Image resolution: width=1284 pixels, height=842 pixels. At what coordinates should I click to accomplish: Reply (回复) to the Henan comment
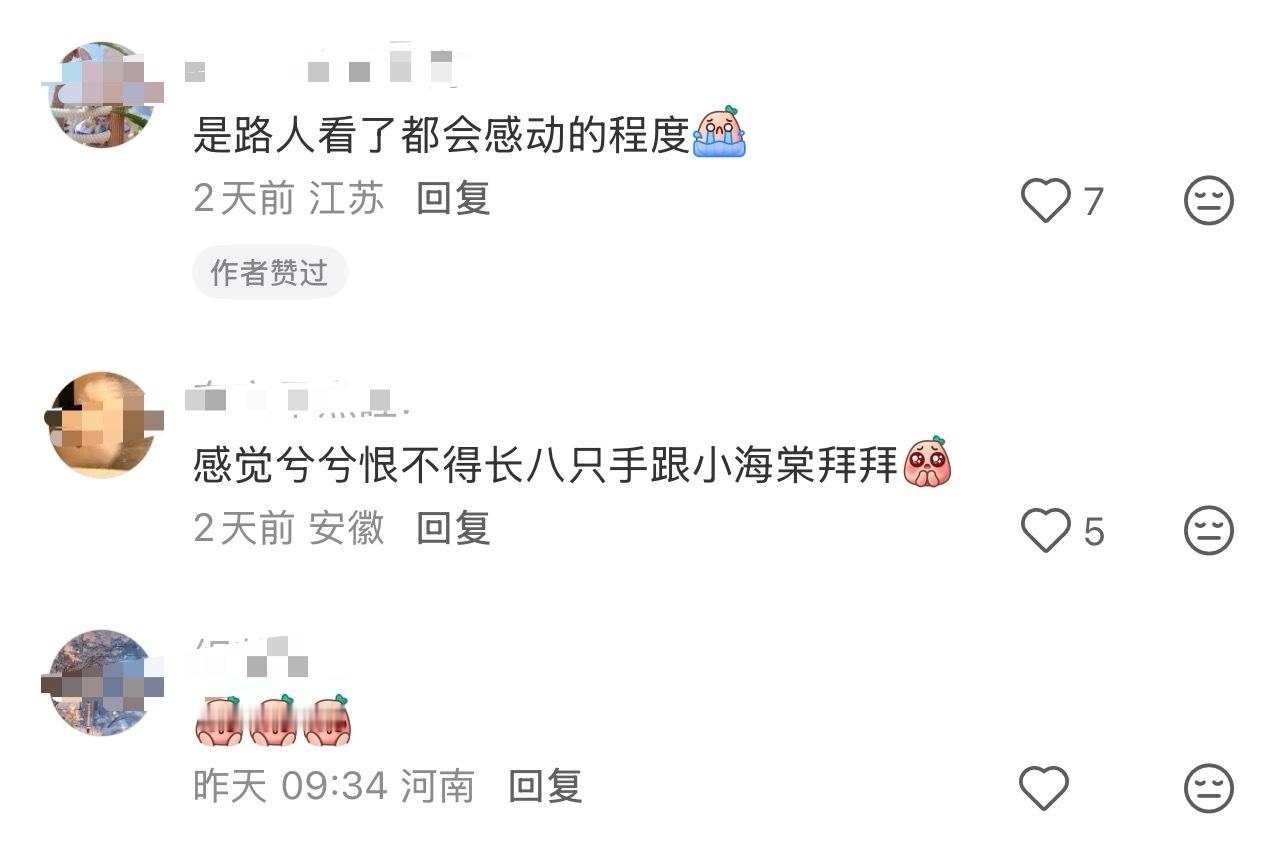(545, 786)
